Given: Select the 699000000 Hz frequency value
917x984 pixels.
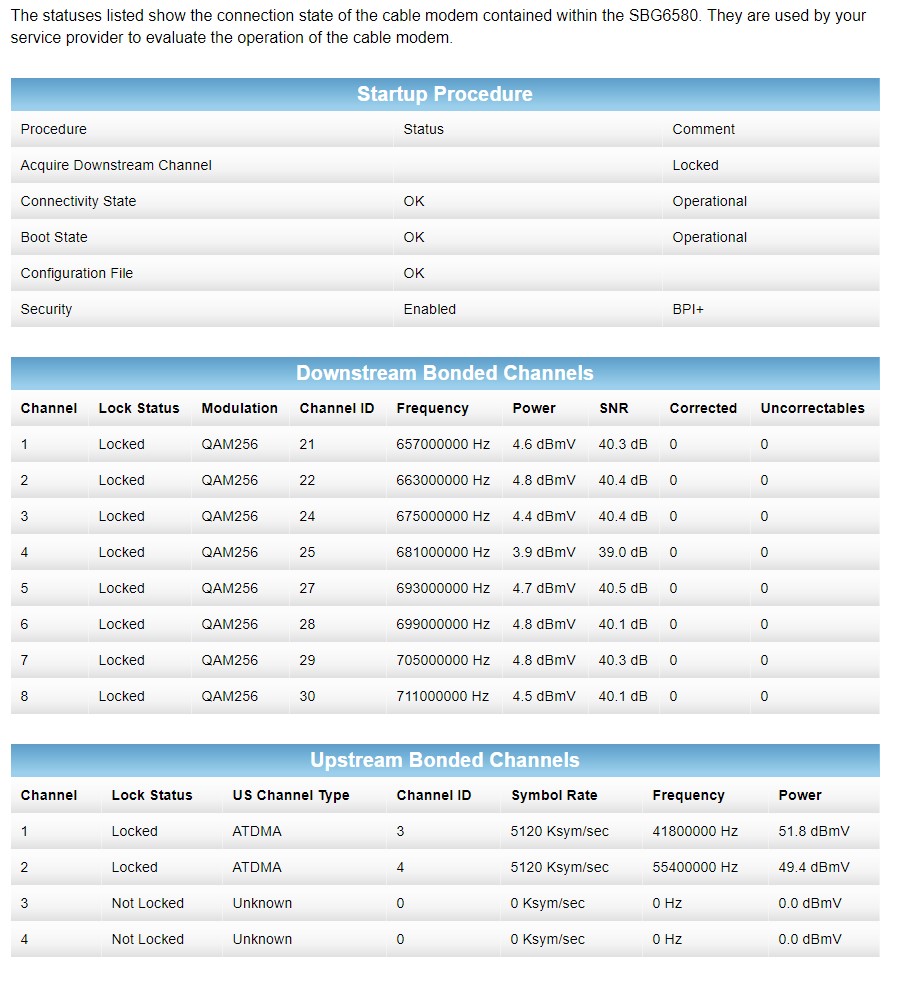Looking at the screenshot, I should click(442, 624).
